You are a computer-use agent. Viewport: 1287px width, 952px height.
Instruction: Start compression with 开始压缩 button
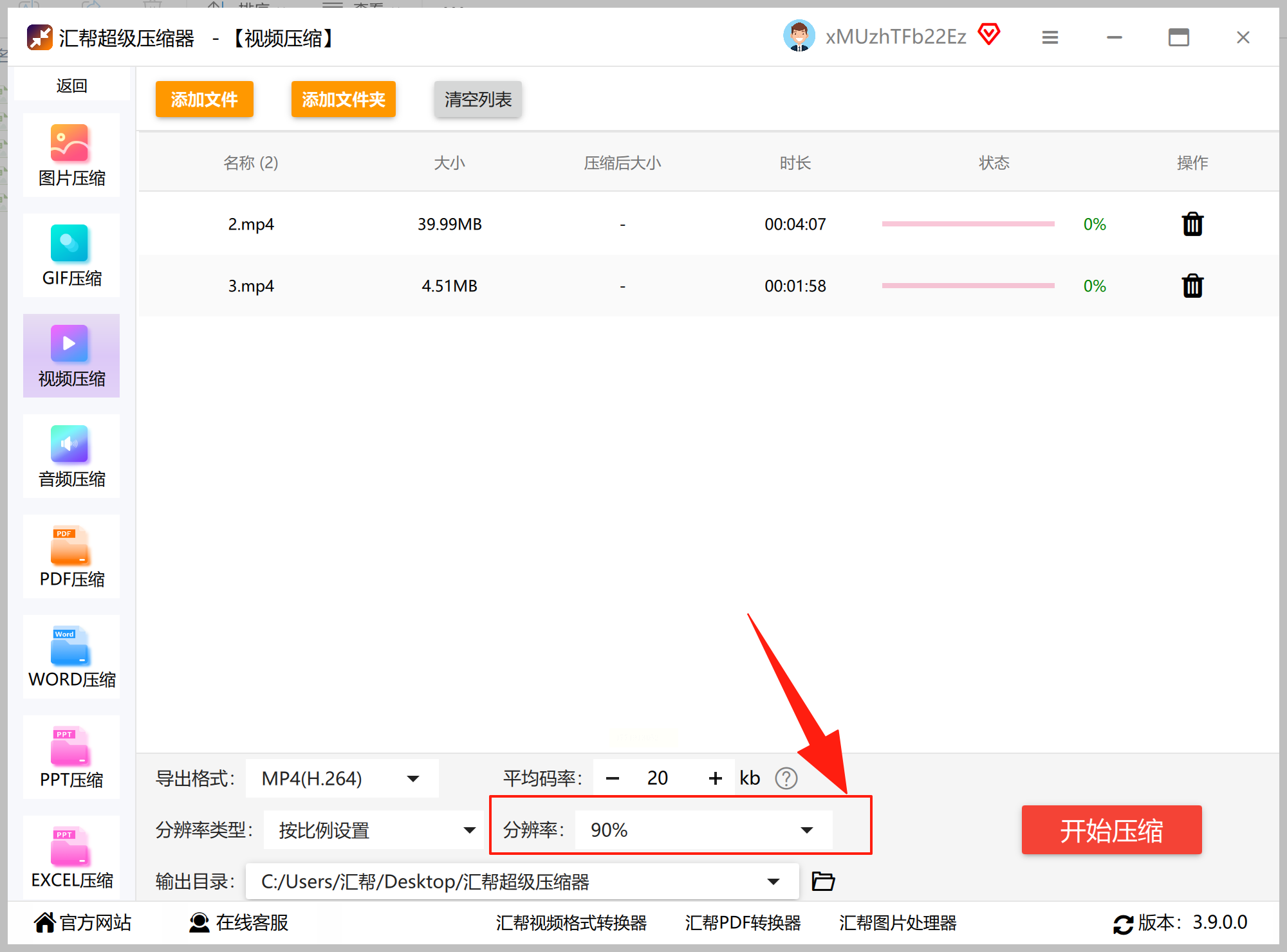pyautogui.click(x=1111, y=830)
